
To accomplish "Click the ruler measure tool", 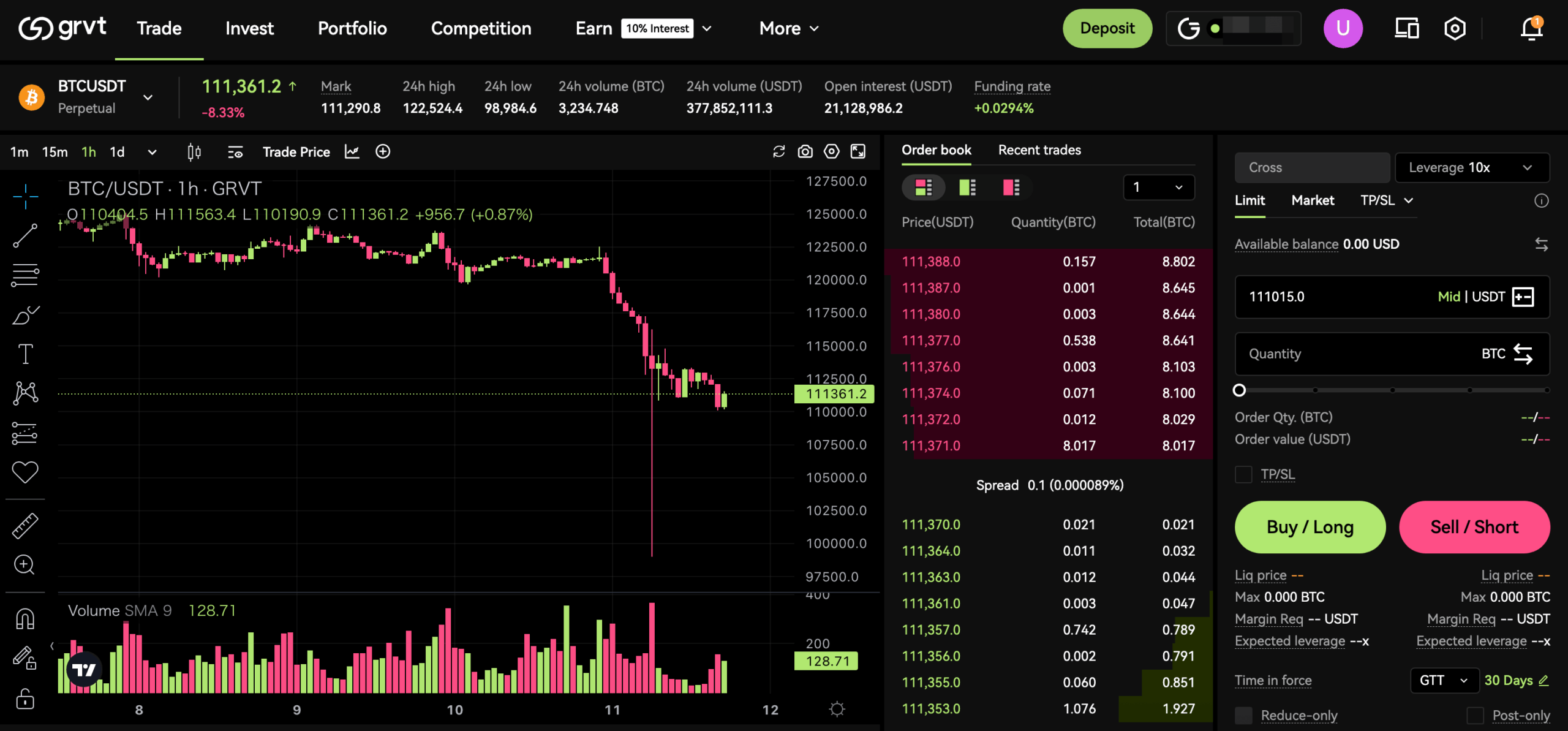I will [x=25, y=526].
